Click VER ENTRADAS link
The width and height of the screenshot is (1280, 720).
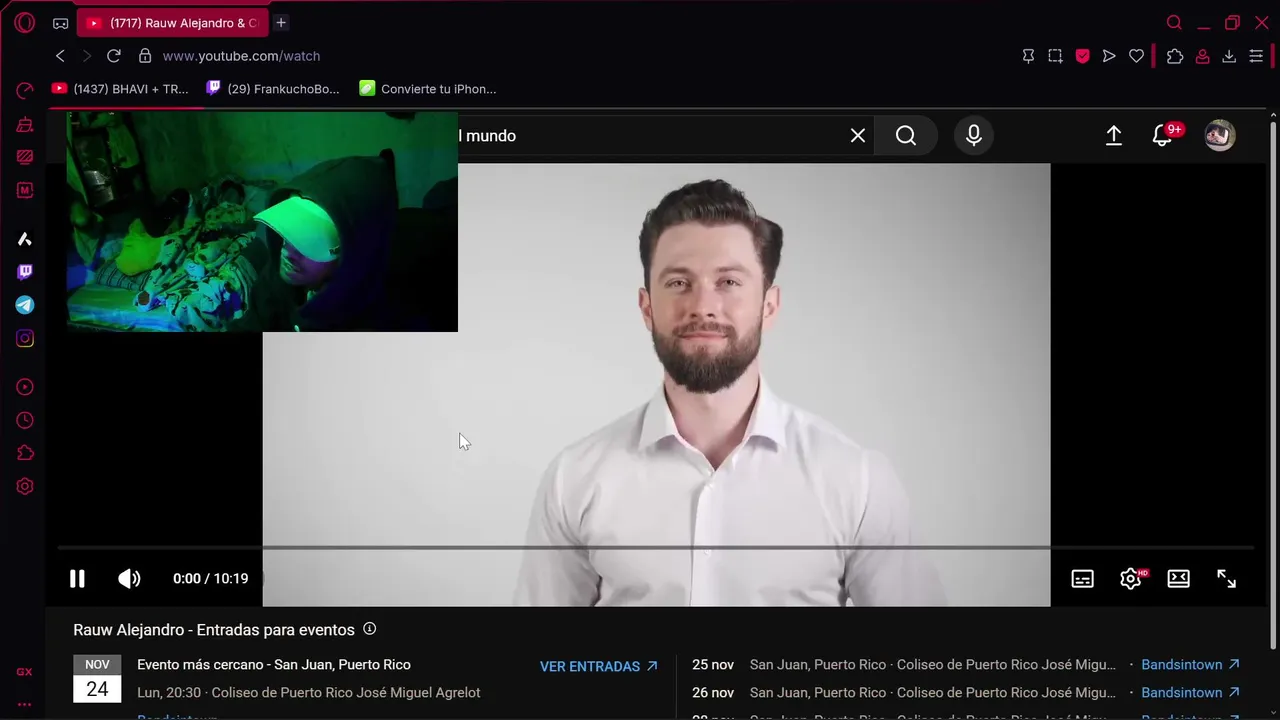[599, 666]
